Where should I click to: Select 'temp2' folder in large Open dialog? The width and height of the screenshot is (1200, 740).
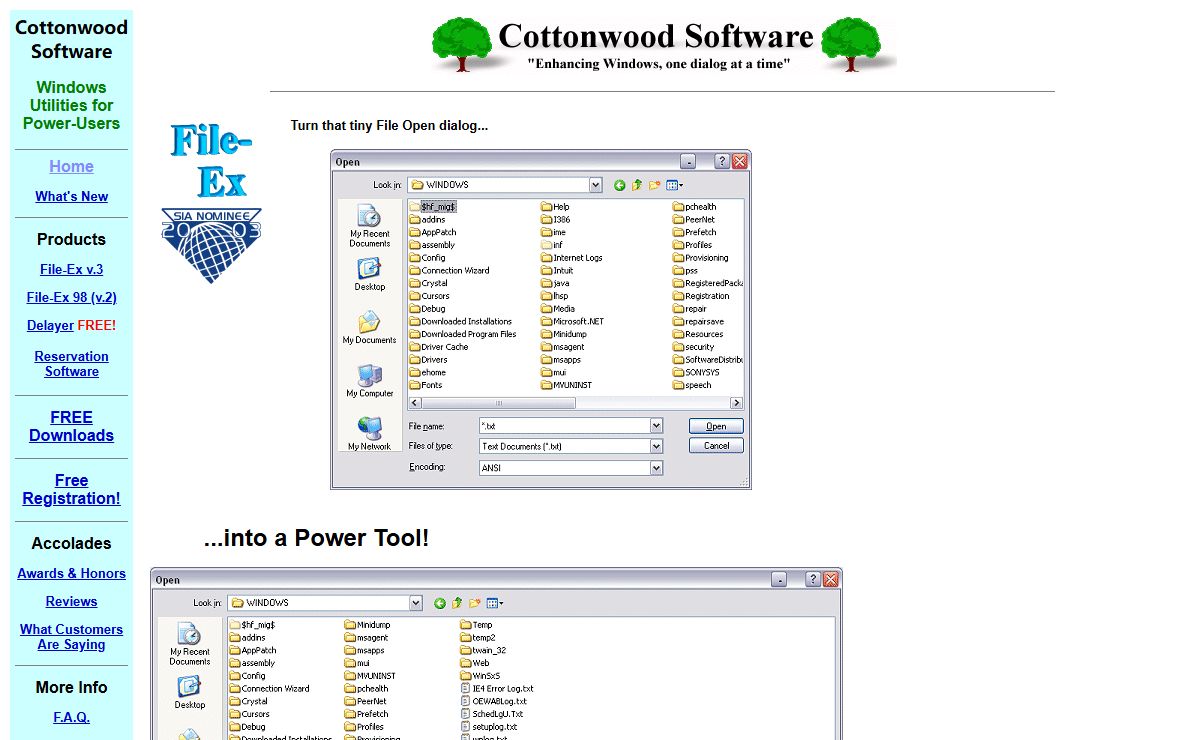(x=478, y=637)
